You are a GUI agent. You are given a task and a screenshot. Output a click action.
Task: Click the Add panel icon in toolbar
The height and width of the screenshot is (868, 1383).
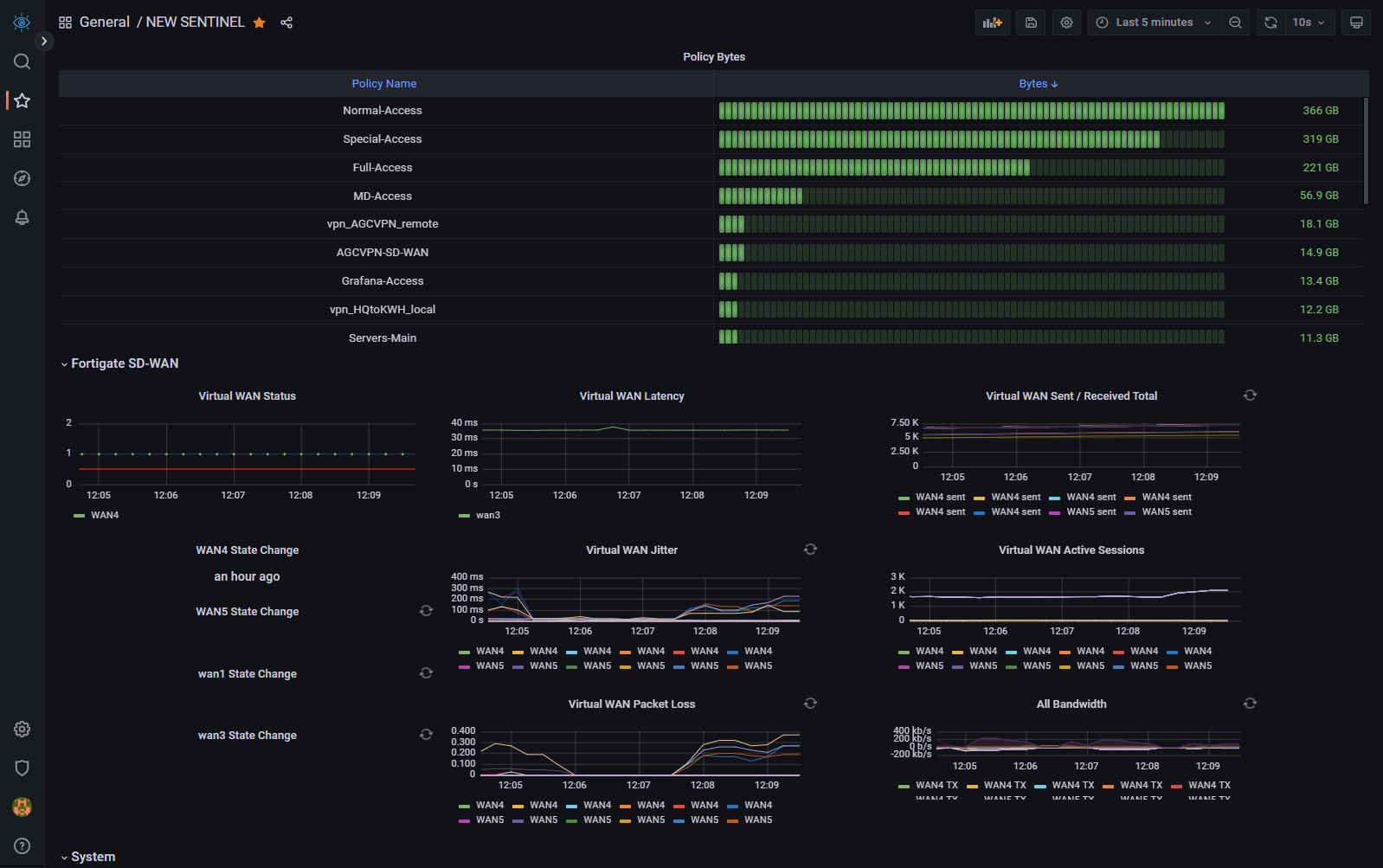(992, 23)
